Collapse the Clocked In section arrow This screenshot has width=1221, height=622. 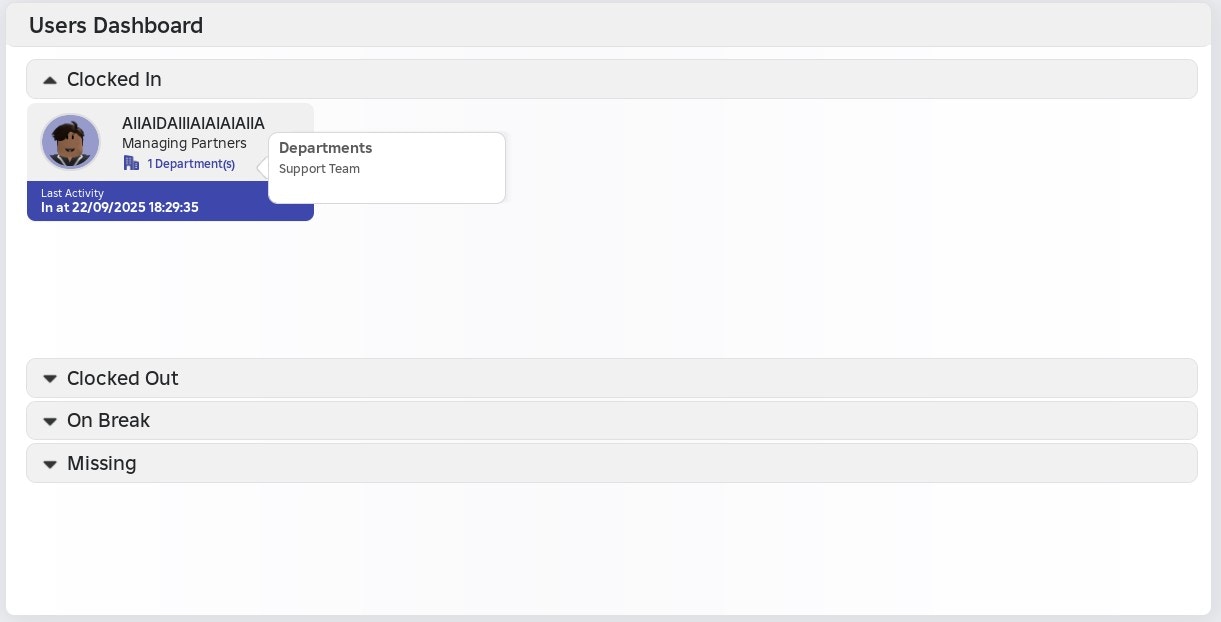50,80
